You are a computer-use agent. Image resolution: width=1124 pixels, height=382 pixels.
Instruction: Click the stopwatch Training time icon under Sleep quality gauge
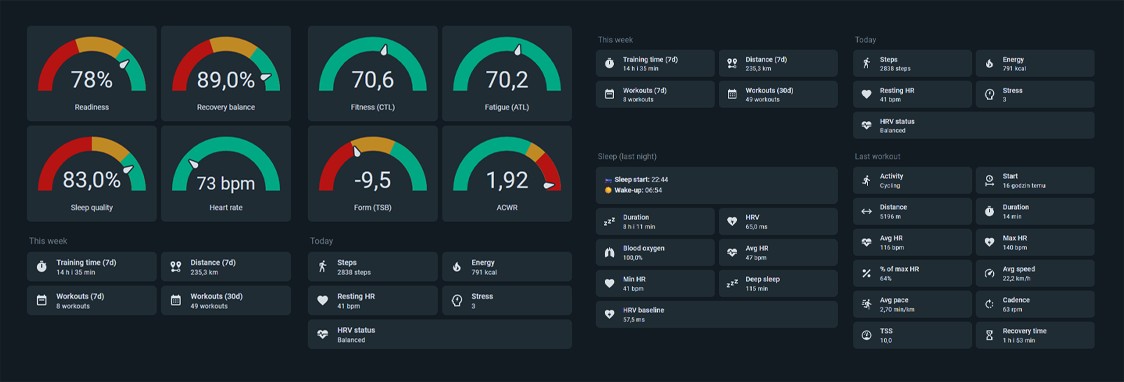tap(41, 267)
